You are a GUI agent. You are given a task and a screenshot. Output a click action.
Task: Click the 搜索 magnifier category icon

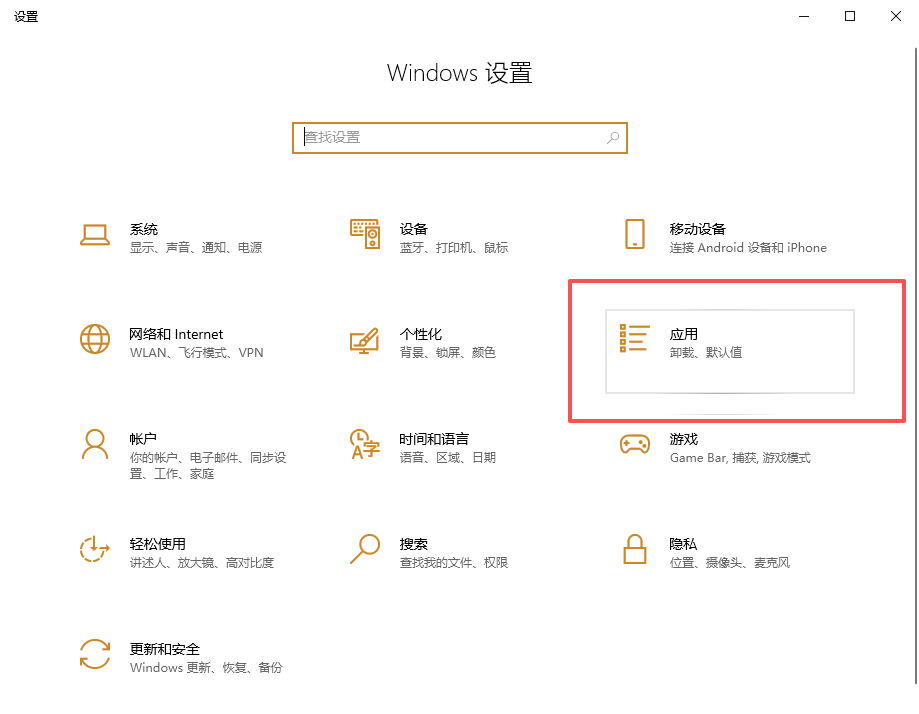365,549
